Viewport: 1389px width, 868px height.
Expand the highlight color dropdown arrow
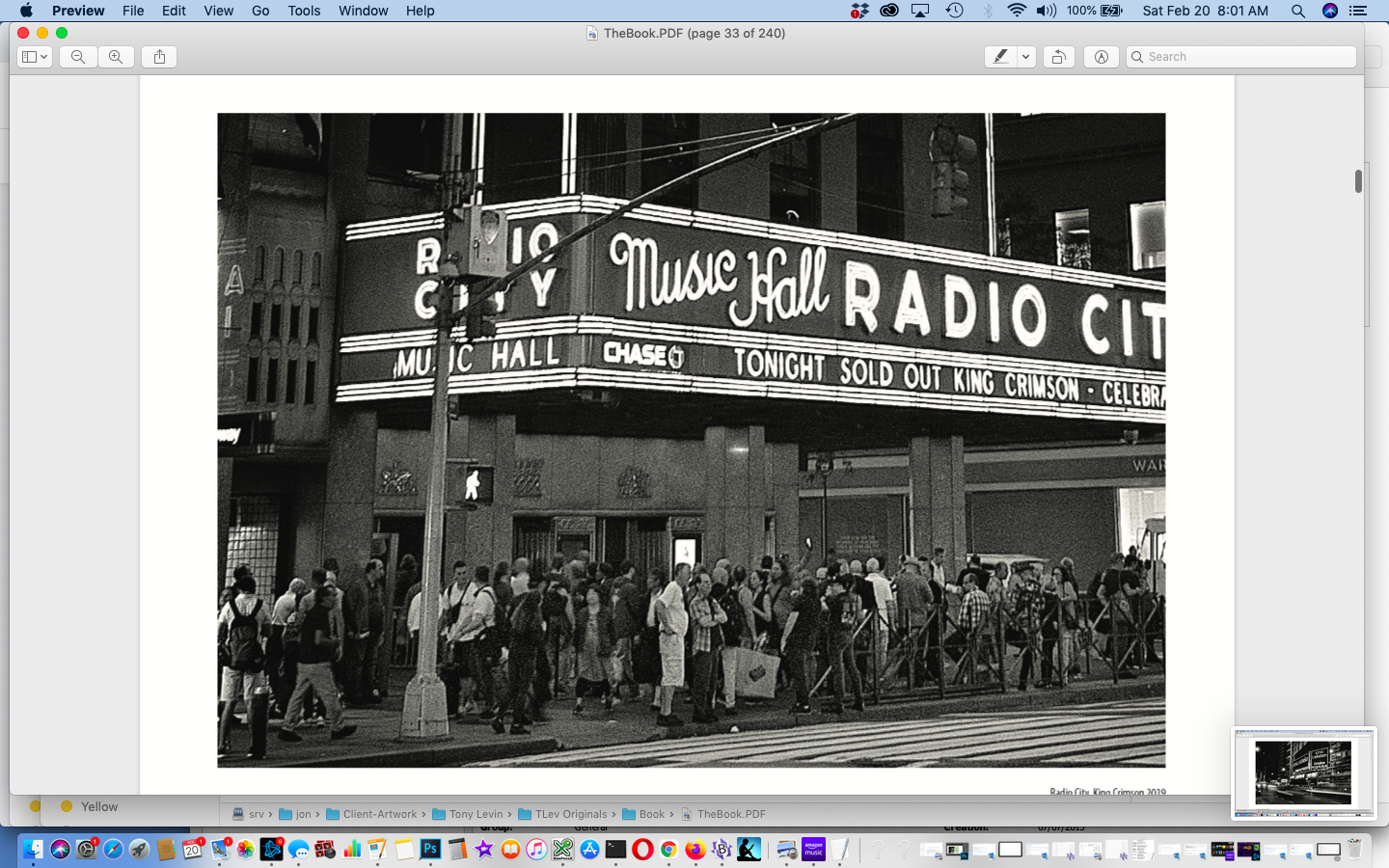pyautogui.click(x=1026, y=57)
